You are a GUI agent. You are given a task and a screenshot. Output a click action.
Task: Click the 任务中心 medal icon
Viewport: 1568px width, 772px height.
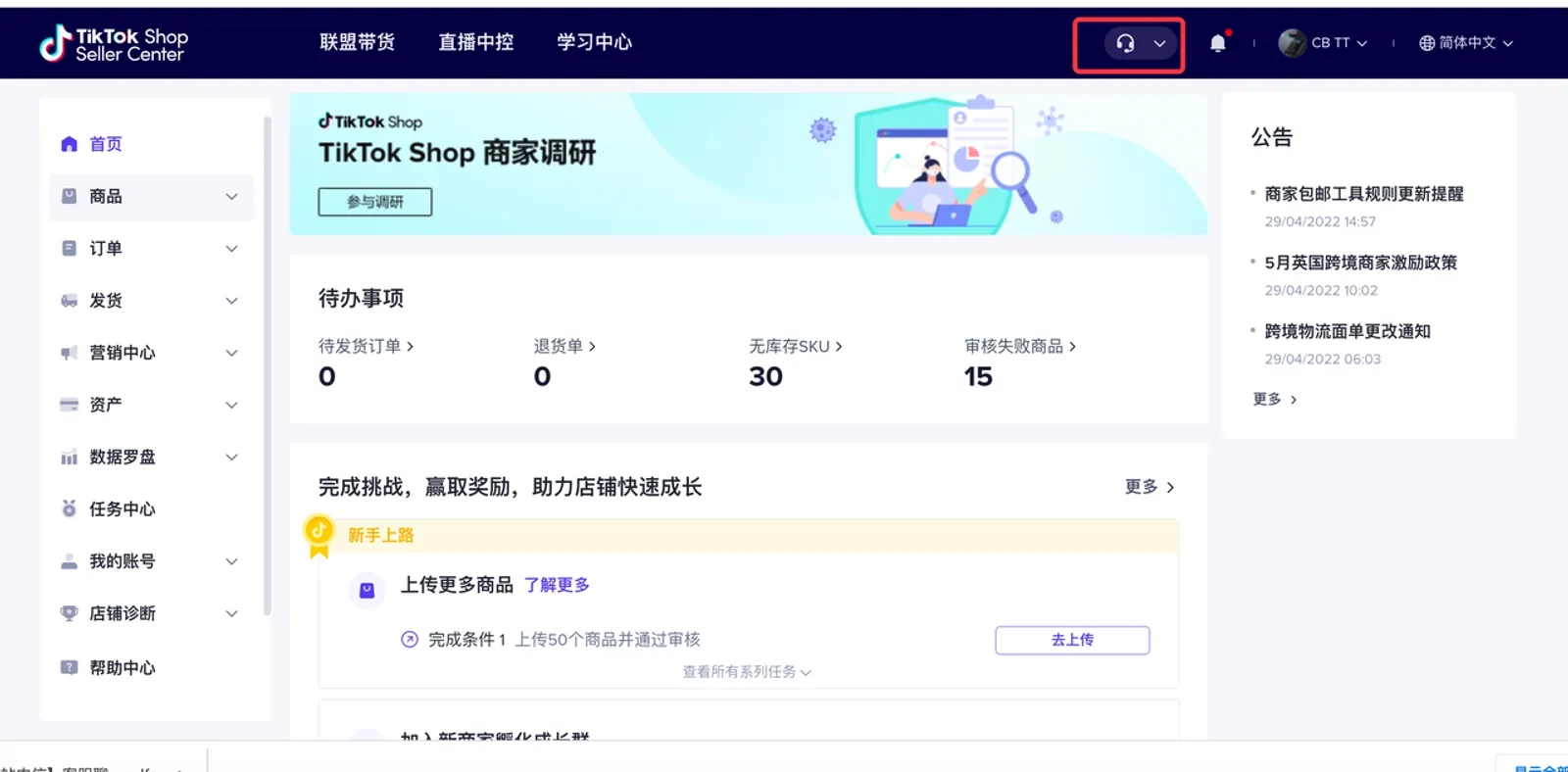coord(69,508)
